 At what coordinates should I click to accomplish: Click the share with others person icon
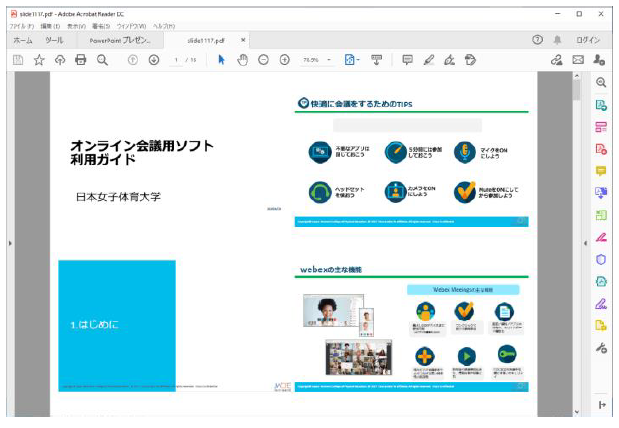[599, 60]
